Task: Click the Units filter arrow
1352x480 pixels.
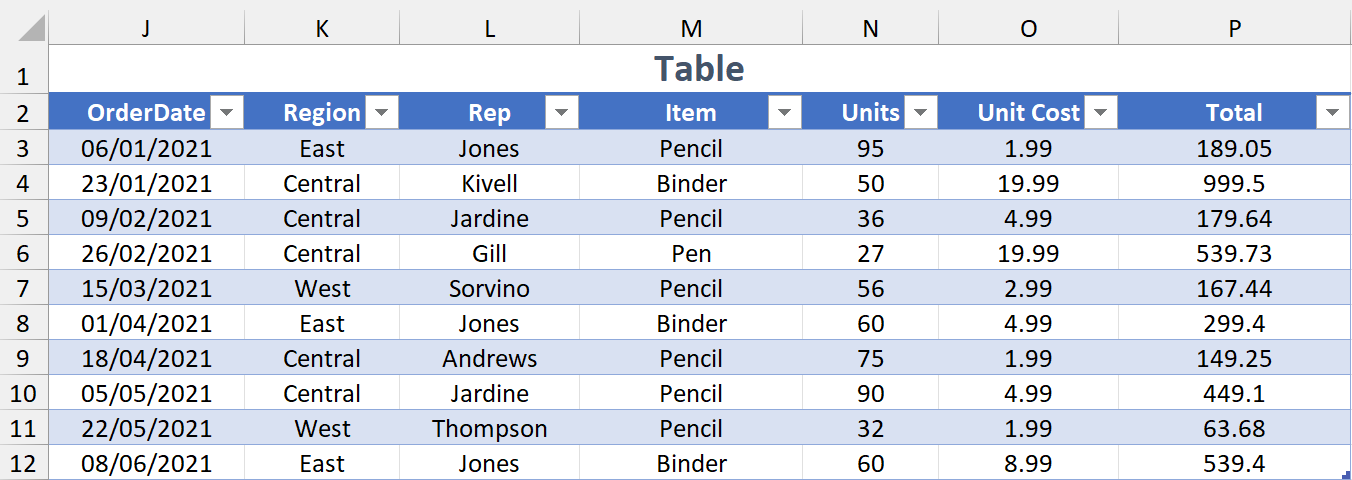Action: [x=921, y=113]
